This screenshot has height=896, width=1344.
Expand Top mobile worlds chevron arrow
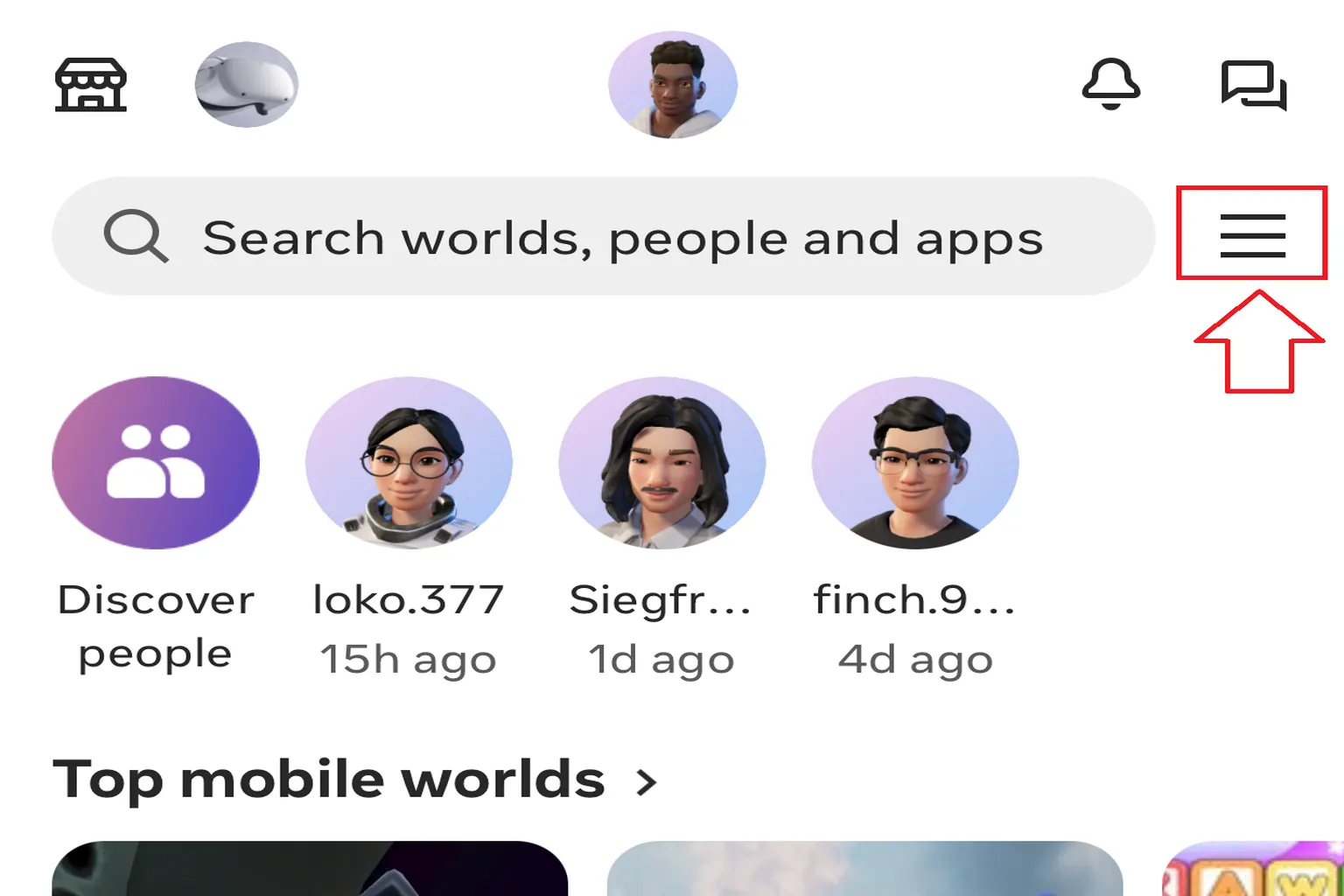pyautogui.click(x=646, y=781)
